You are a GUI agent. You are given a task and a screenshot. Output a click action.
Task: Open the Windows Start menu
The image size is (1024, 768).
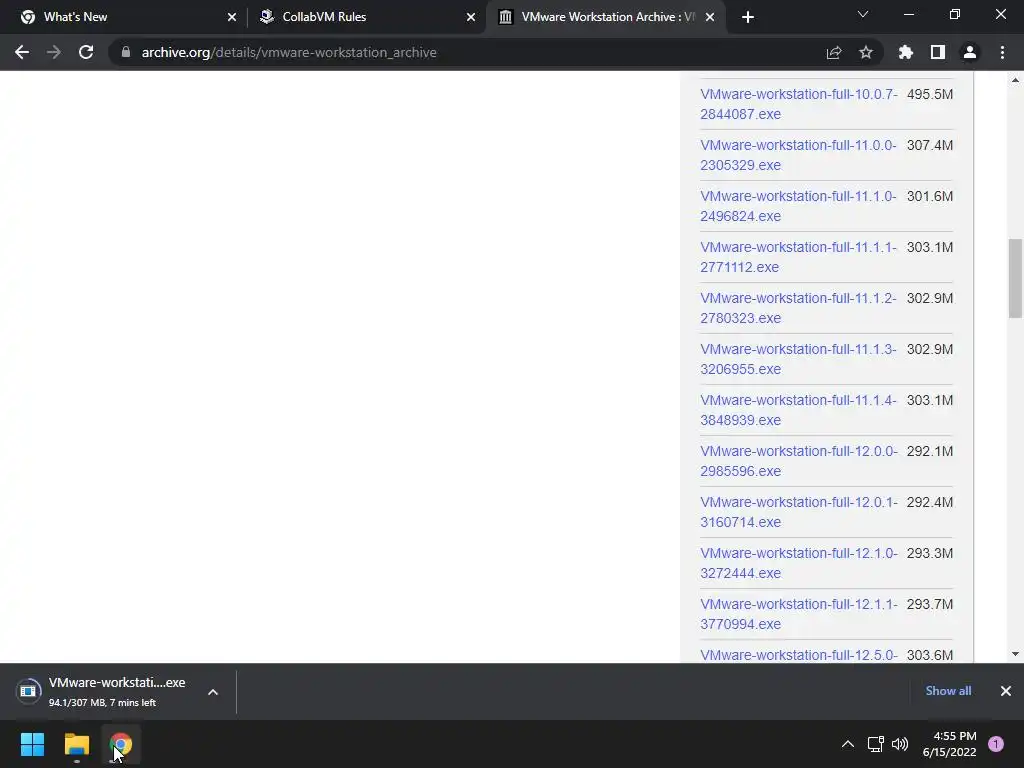point(32,744)
